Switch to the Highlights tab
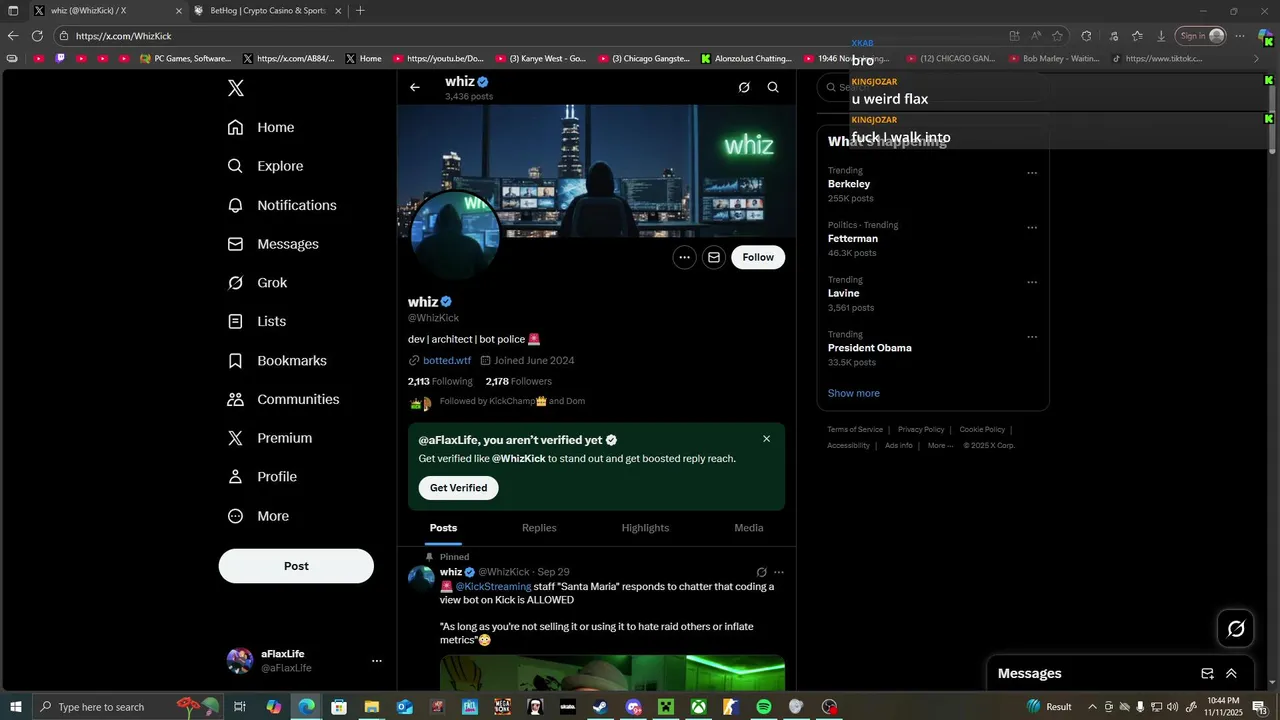 [645, 528]
